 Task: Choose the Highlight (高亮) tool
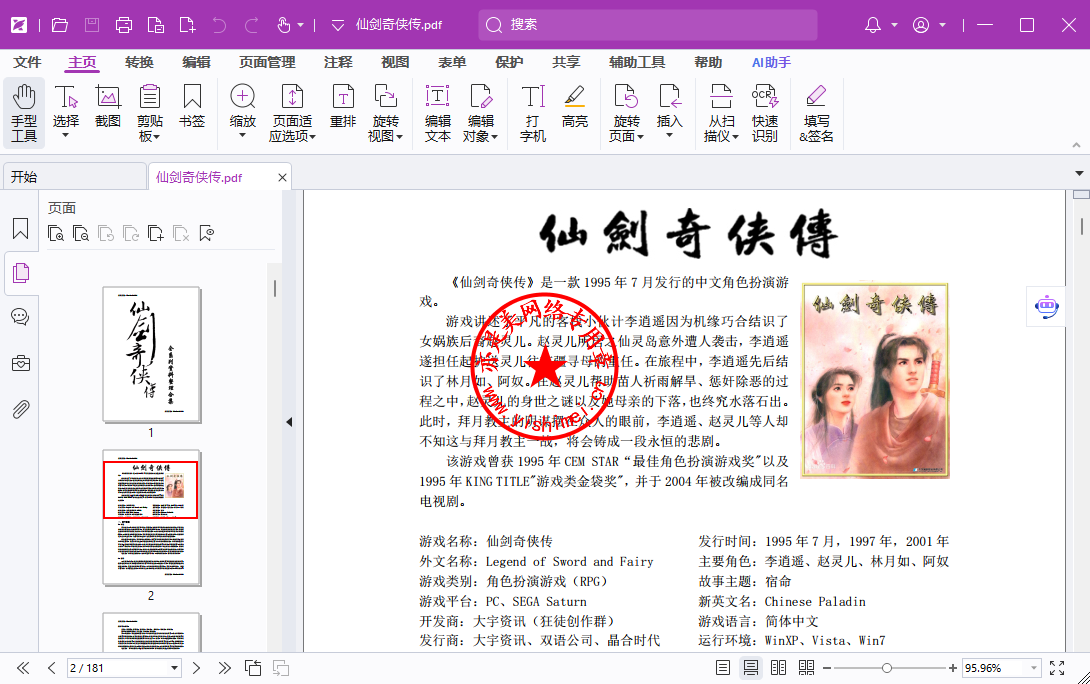tap(574, 105)
